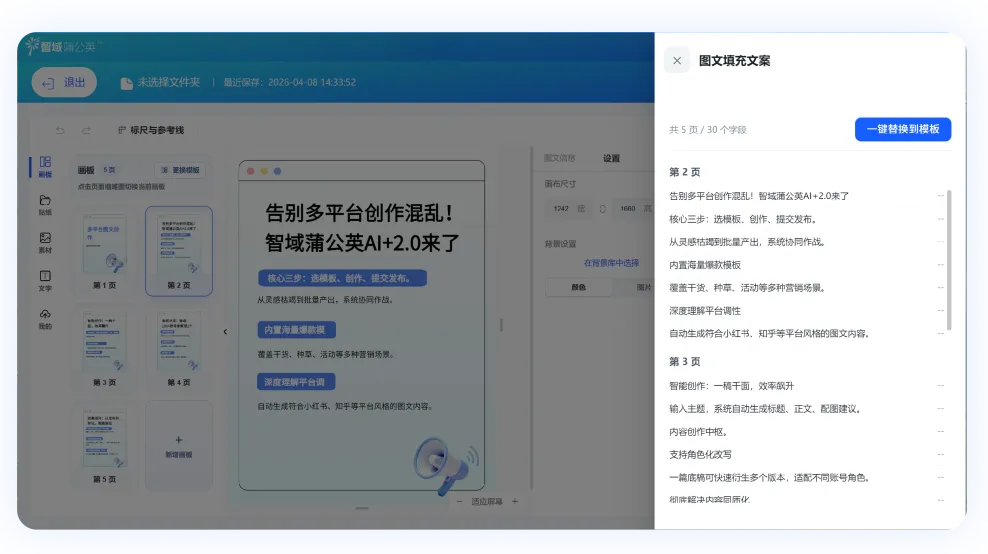Click the 新增画板 plus tile
The width and height of the screenshot is (988, 554).
tap(179, 445)
